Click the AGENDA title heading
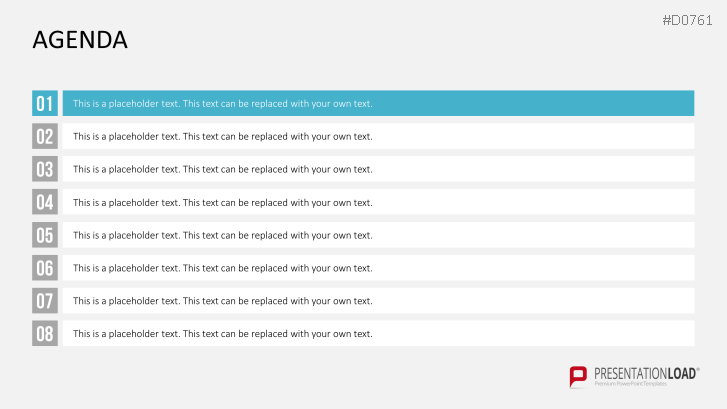This screenshot has width=727, height=409. pyautogui.click(x=80, y=40)
